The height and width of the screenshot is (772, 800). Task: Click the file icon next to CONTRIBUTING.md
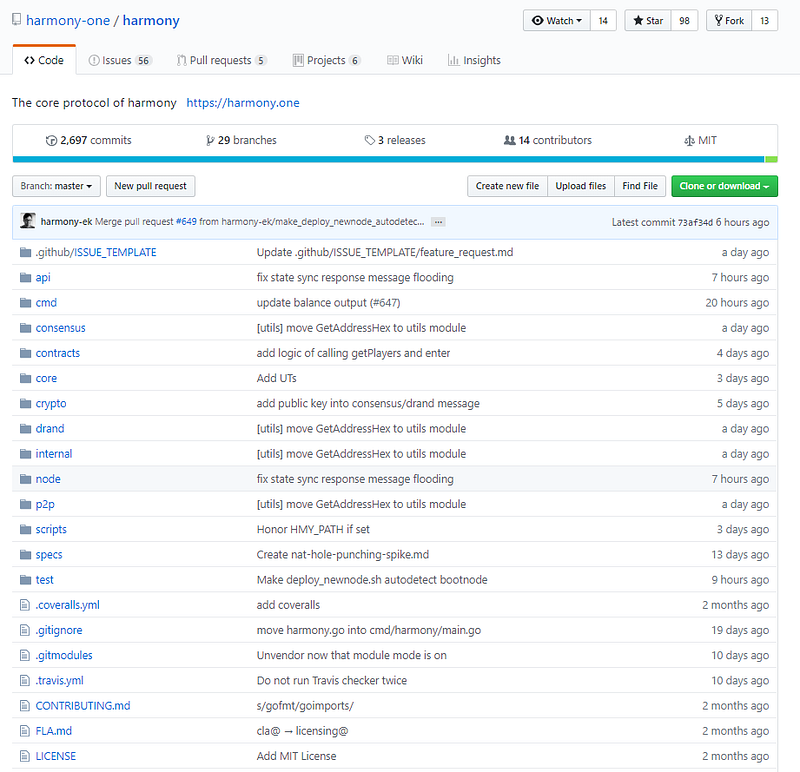(x=24, y=706)
